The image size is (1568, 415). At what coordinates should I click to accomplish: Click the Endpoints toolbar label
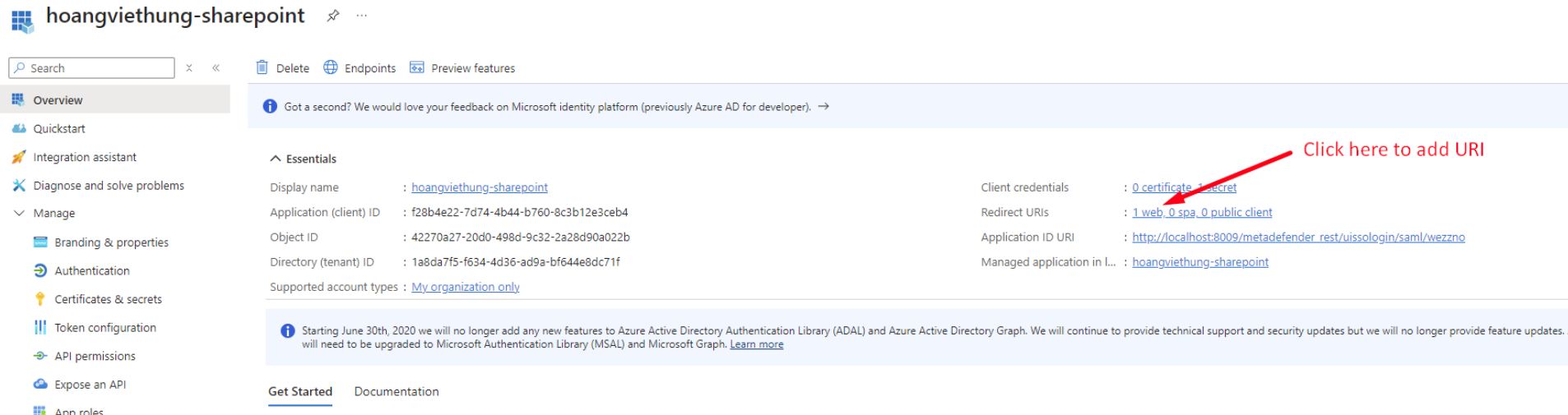[x=370, y=68]
